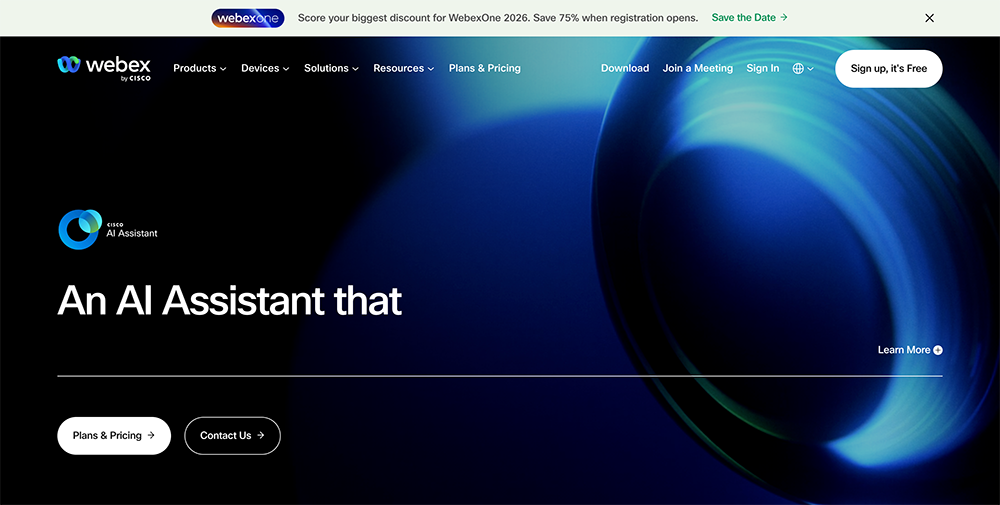Expand the Resources menu

[x=404, y=68]
